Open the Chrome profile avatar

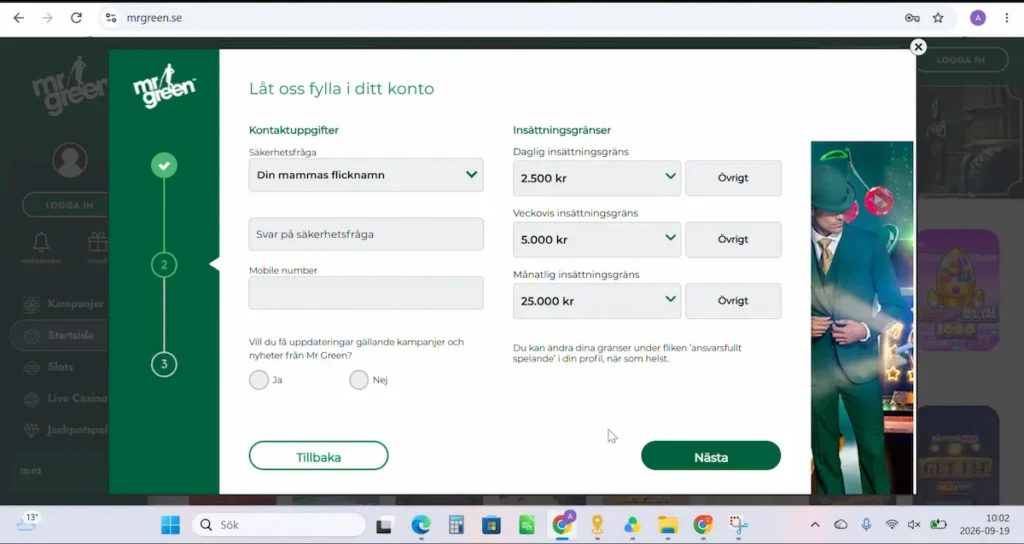(x=978, y=18)
